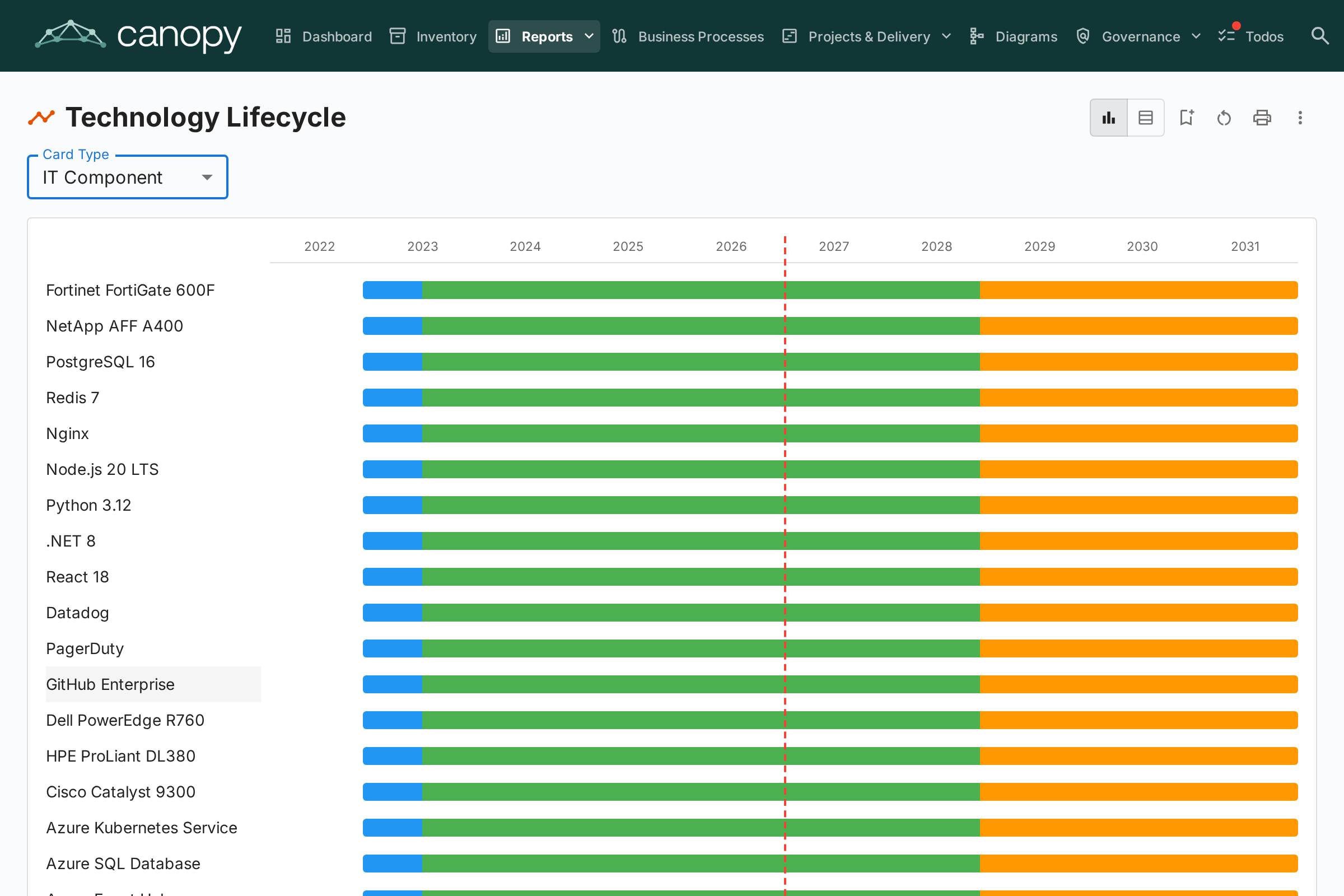Image resolution: width=1344 pixels, height=896 pixels.
Task: Click the Todos checklist icon
Action: (x=1226, y=36)
